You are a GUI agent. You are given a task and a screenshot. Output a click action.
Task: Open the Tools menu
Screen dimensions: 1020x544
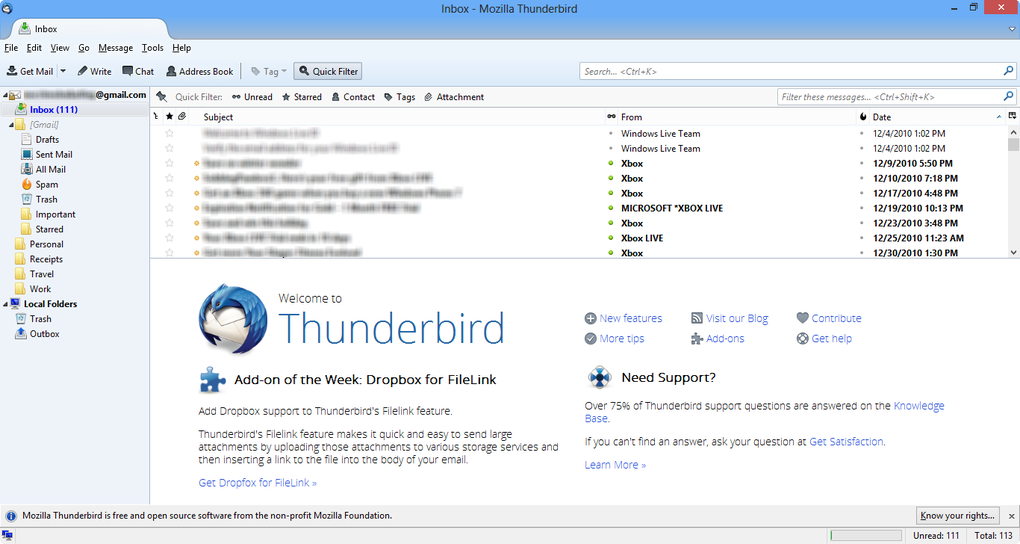(x=152, y=48)
